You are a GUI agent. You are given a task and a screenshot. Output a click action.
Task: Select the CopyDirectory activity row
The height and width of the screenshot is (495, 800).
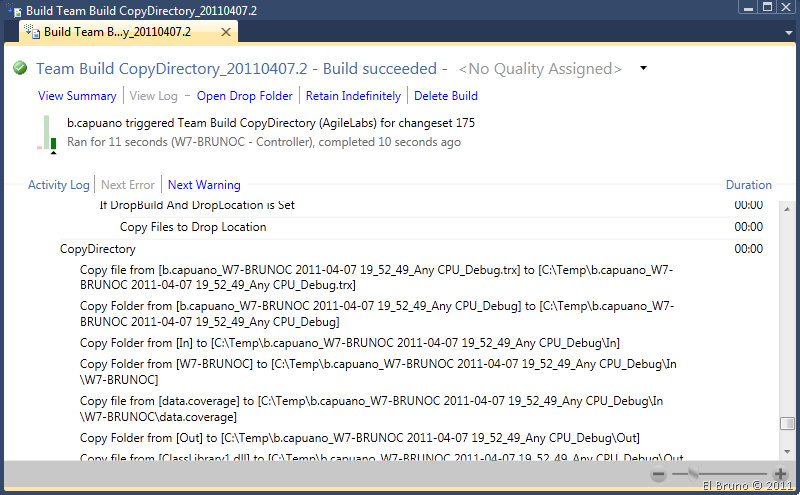point(98,249)
